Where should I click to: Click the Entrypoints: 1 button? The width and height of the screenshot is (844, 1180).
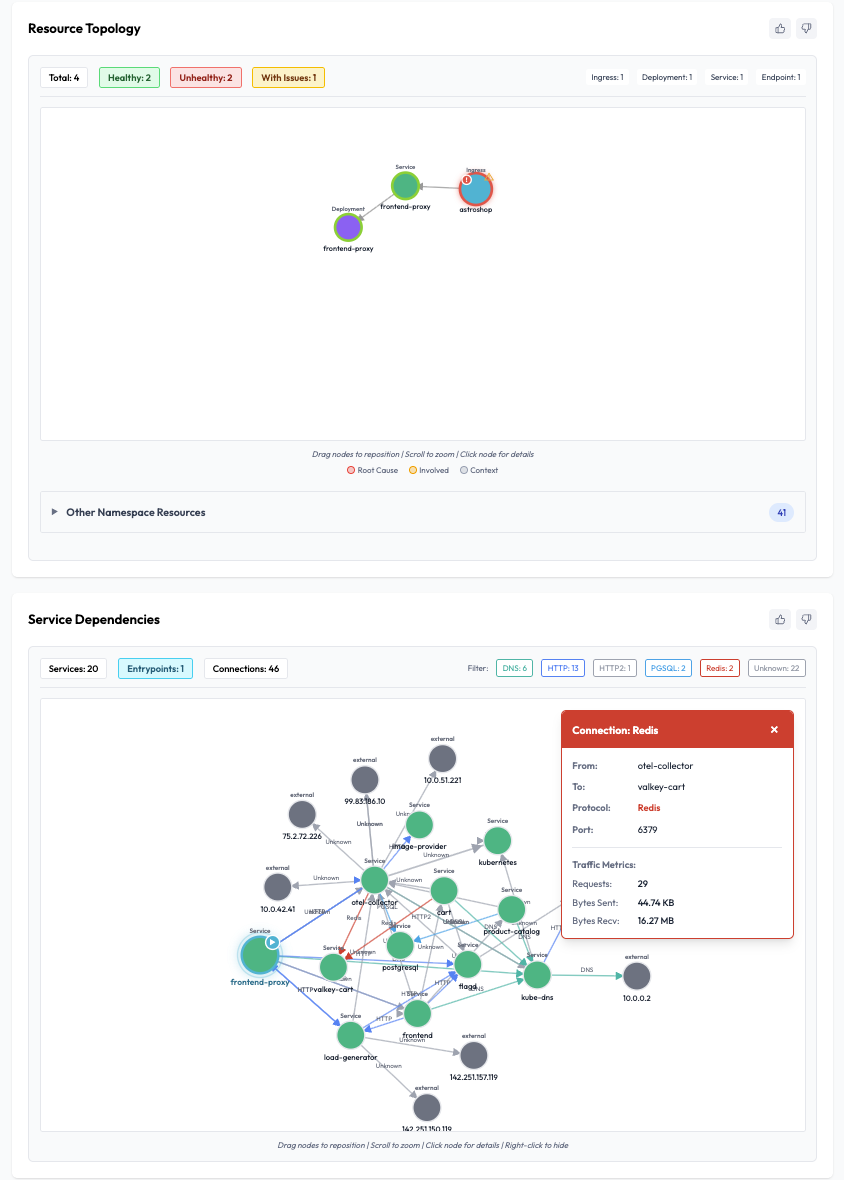[155, 668]
